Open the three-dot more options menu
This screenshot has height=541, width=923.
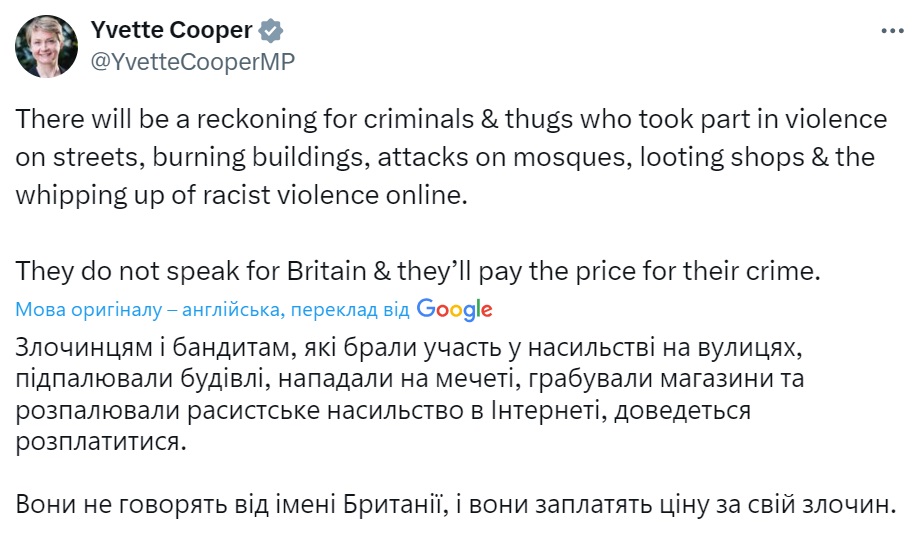tap(891, 31)
